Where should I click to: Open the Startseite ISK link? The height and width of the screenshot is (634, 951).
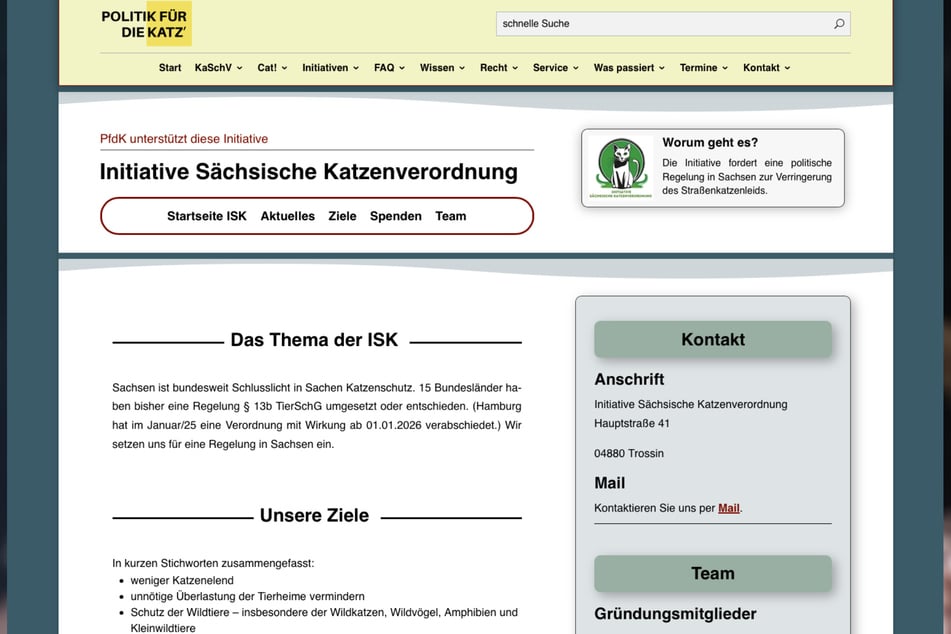(x=207, y=216)
